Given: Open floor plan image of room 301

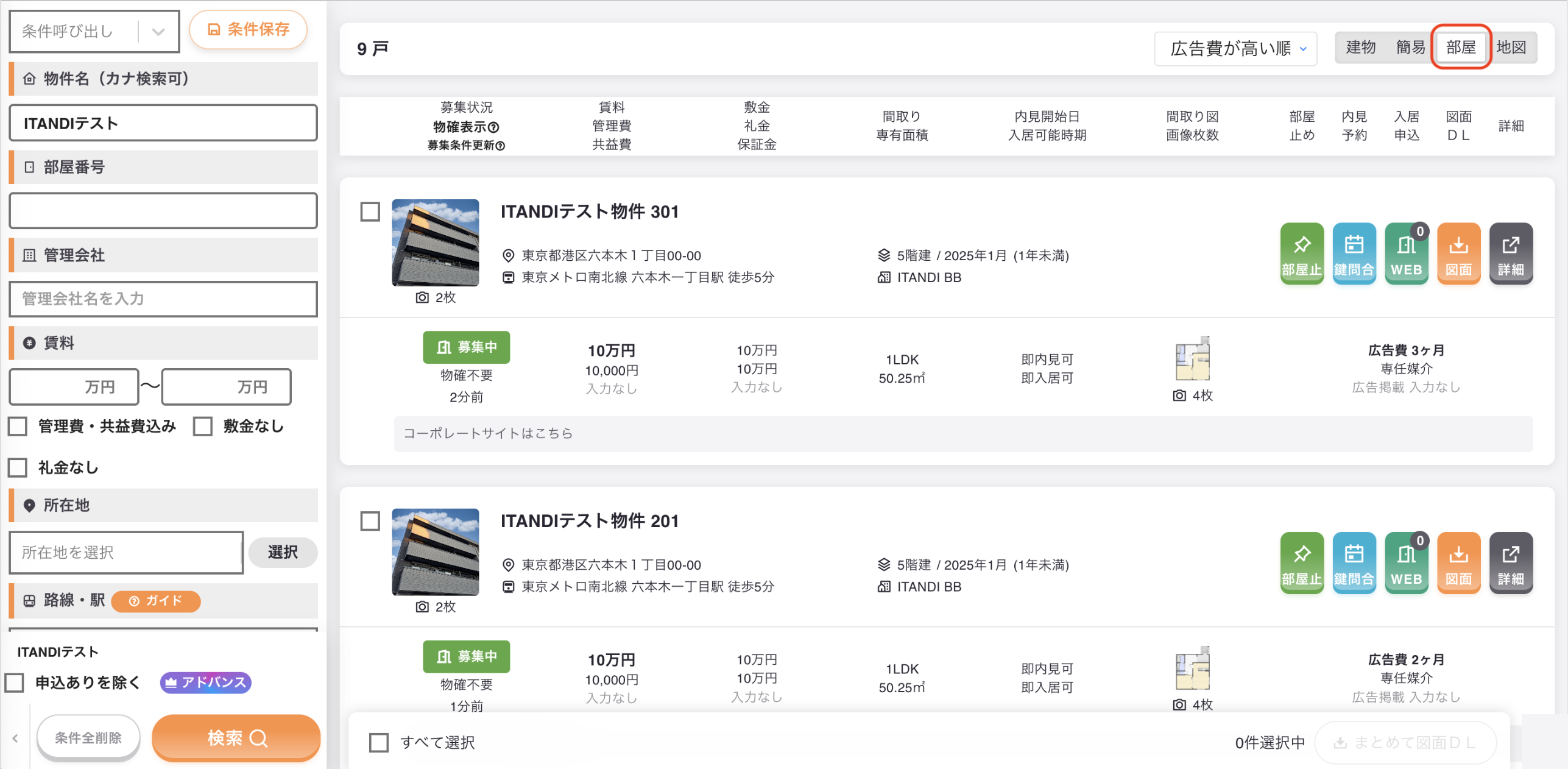Looking at the screenshot, I should (1192, 358).
